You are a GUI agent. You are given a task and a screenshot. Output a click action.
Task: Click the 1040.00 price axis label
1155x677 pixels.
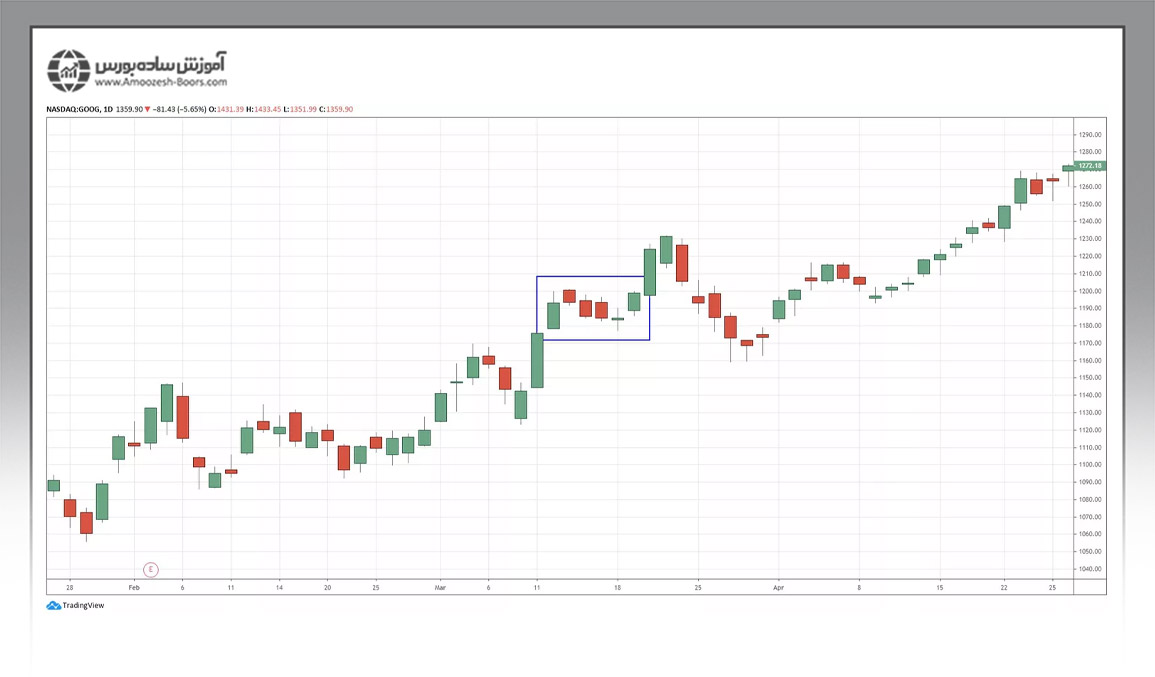tap(1088, 569)
